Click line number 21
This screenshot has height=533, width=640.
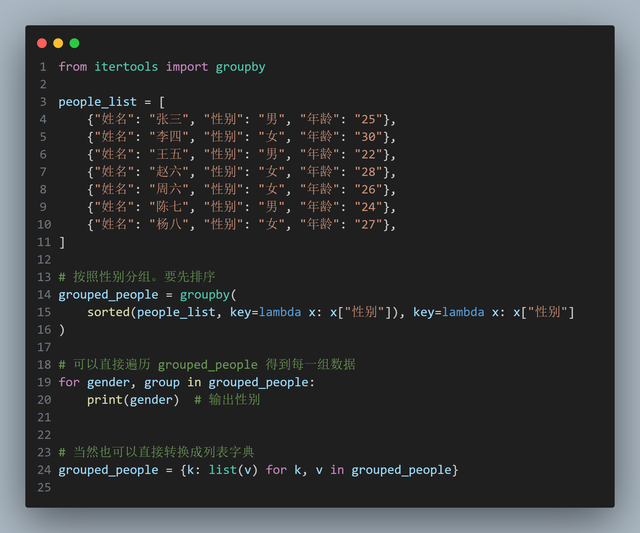coord(44,418)
